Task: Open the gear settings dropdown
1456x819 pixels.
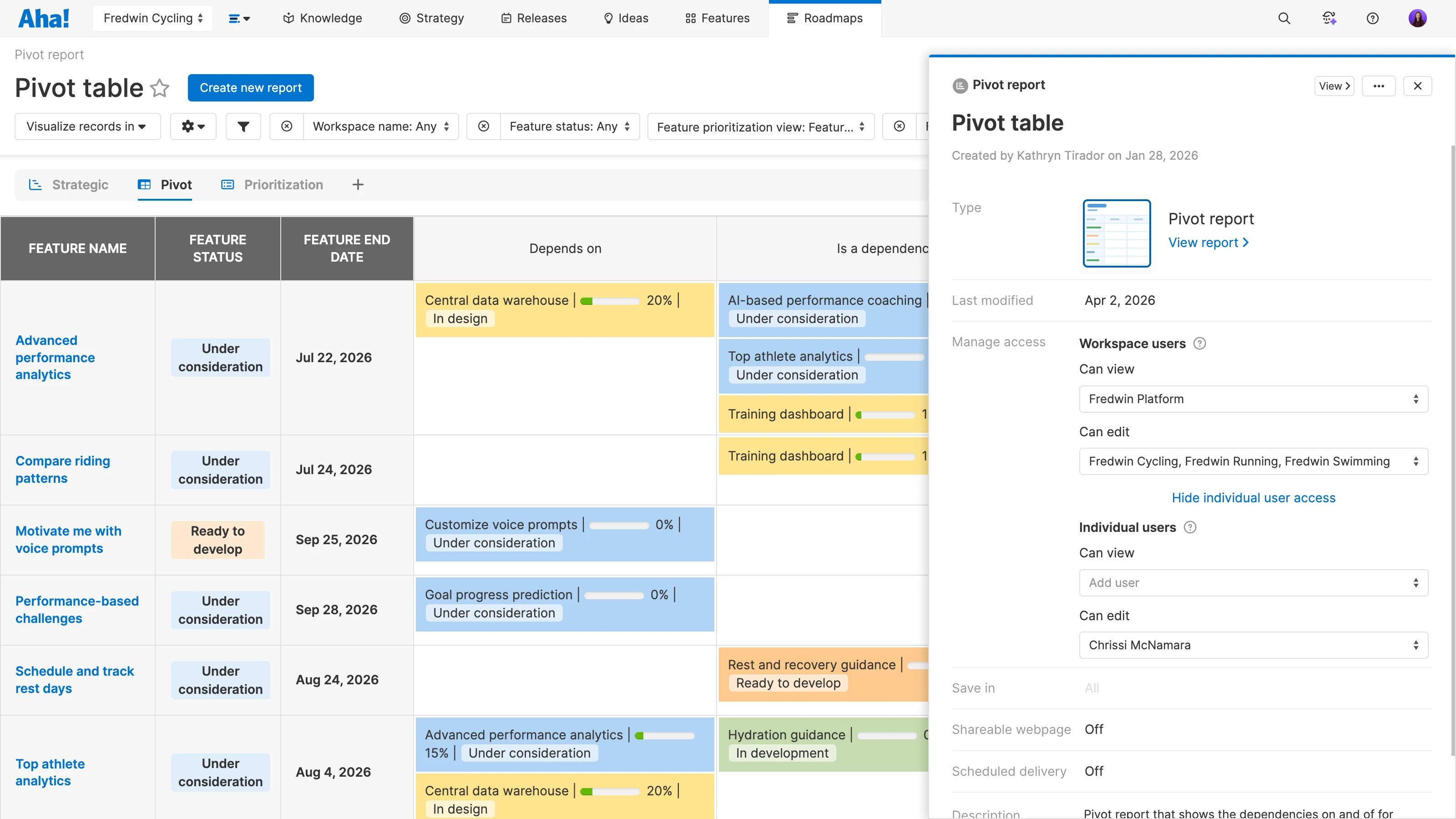Action: 193,126
